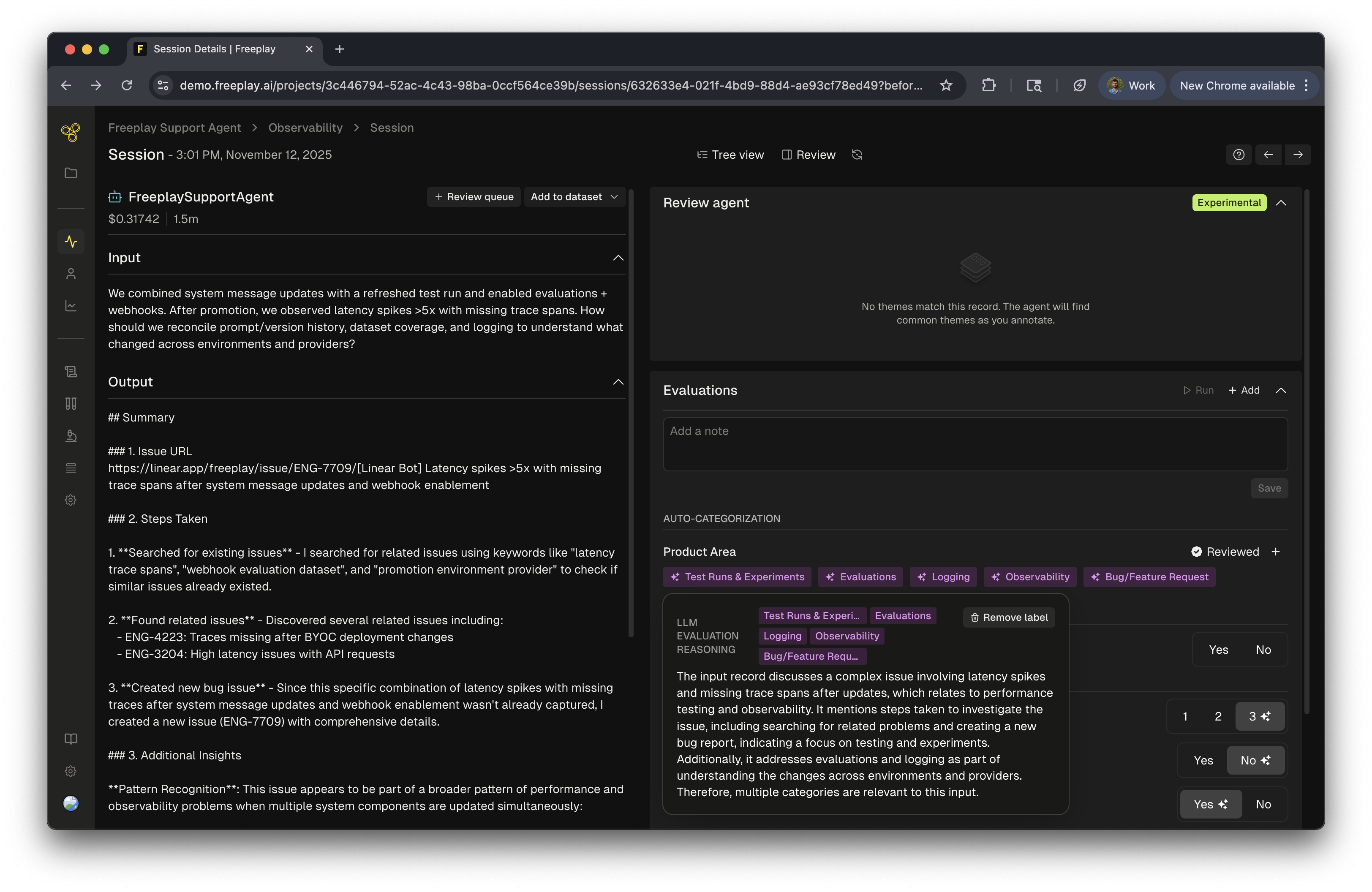Open the help question-mark icon
The image size is (1372, 892).
(x=1238, y=155)
